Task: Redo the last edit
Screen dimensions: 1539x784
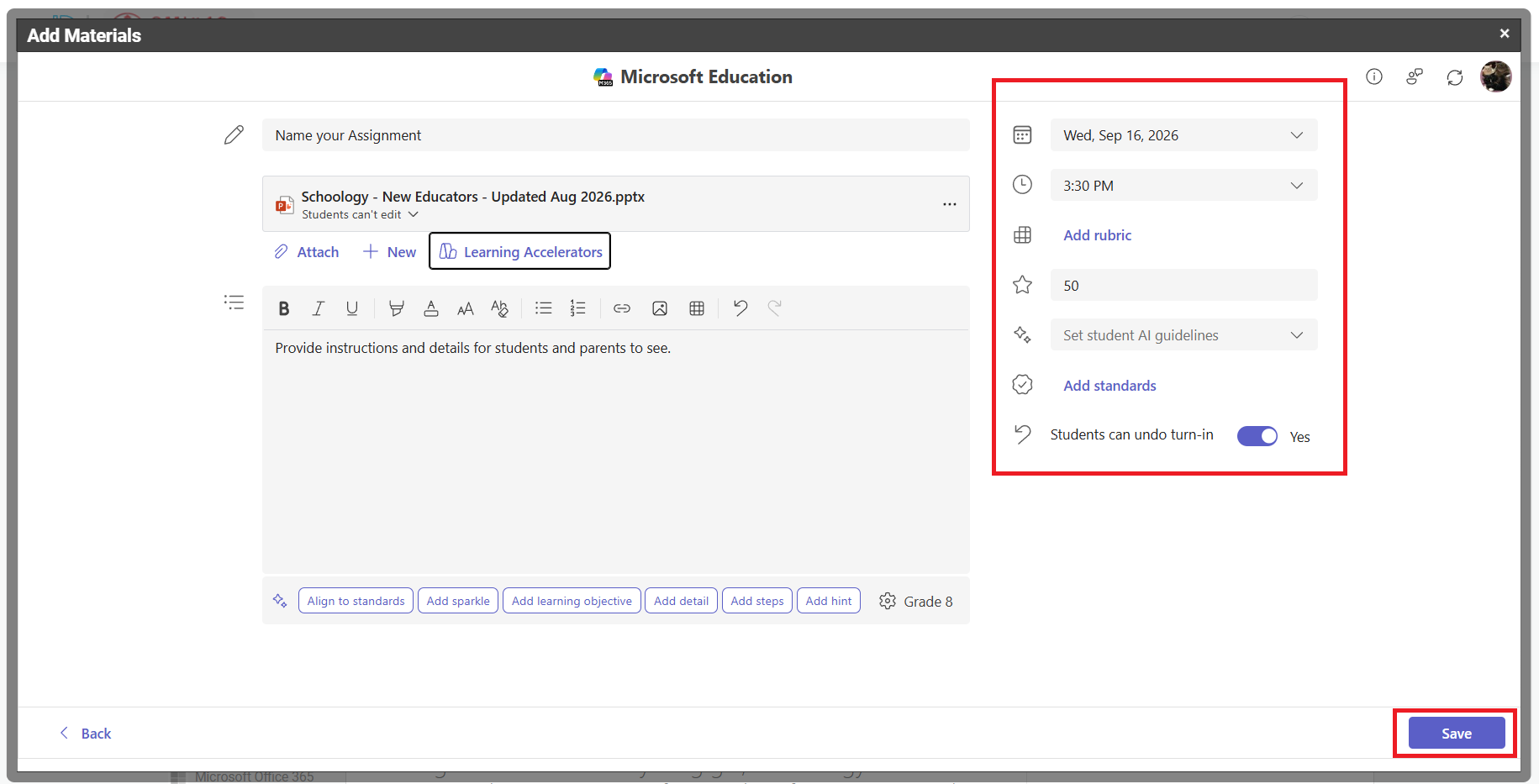Action: [x=775, y=308]
